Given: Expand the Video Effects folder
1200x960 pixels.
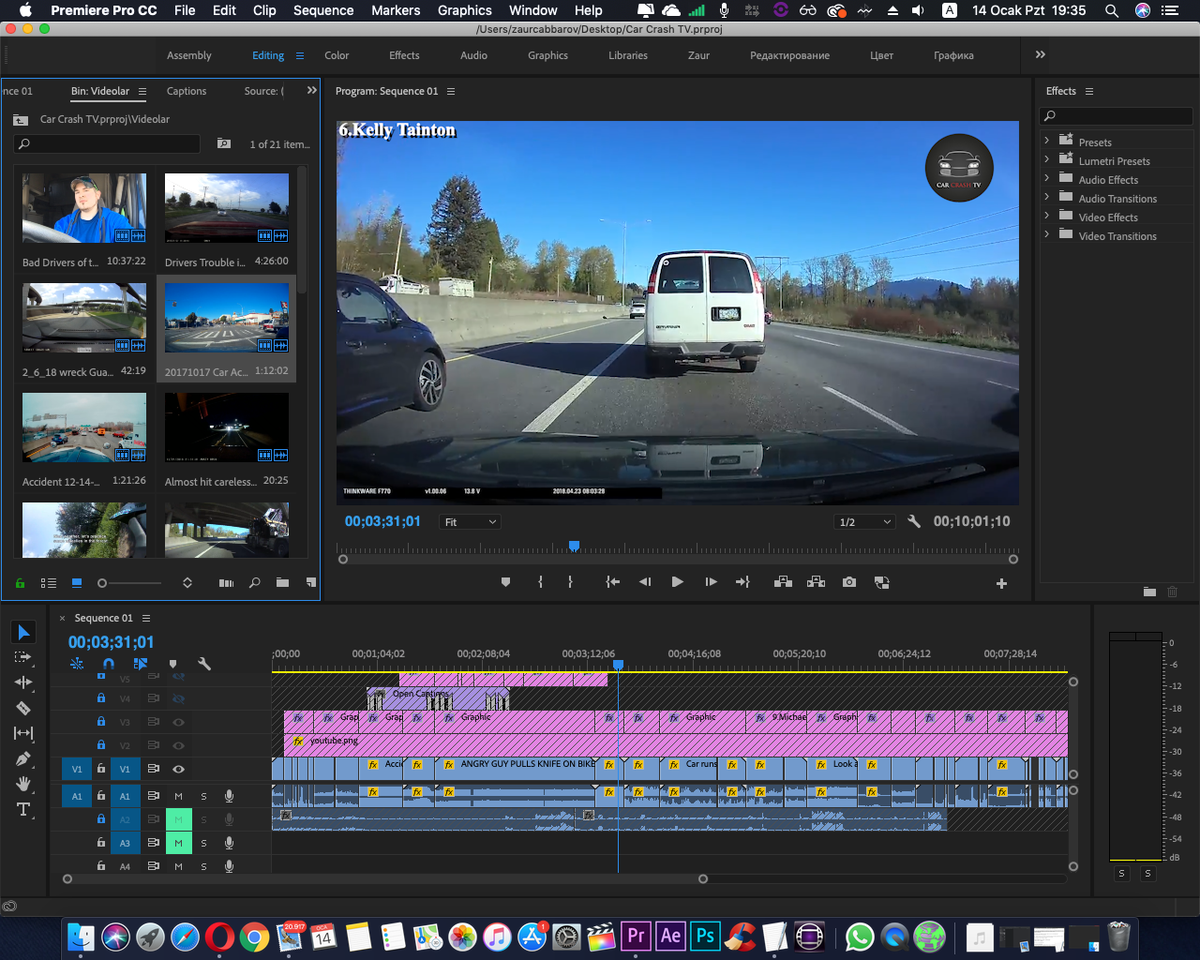Looking at the screenshot, I should [x=1047, y=216].
